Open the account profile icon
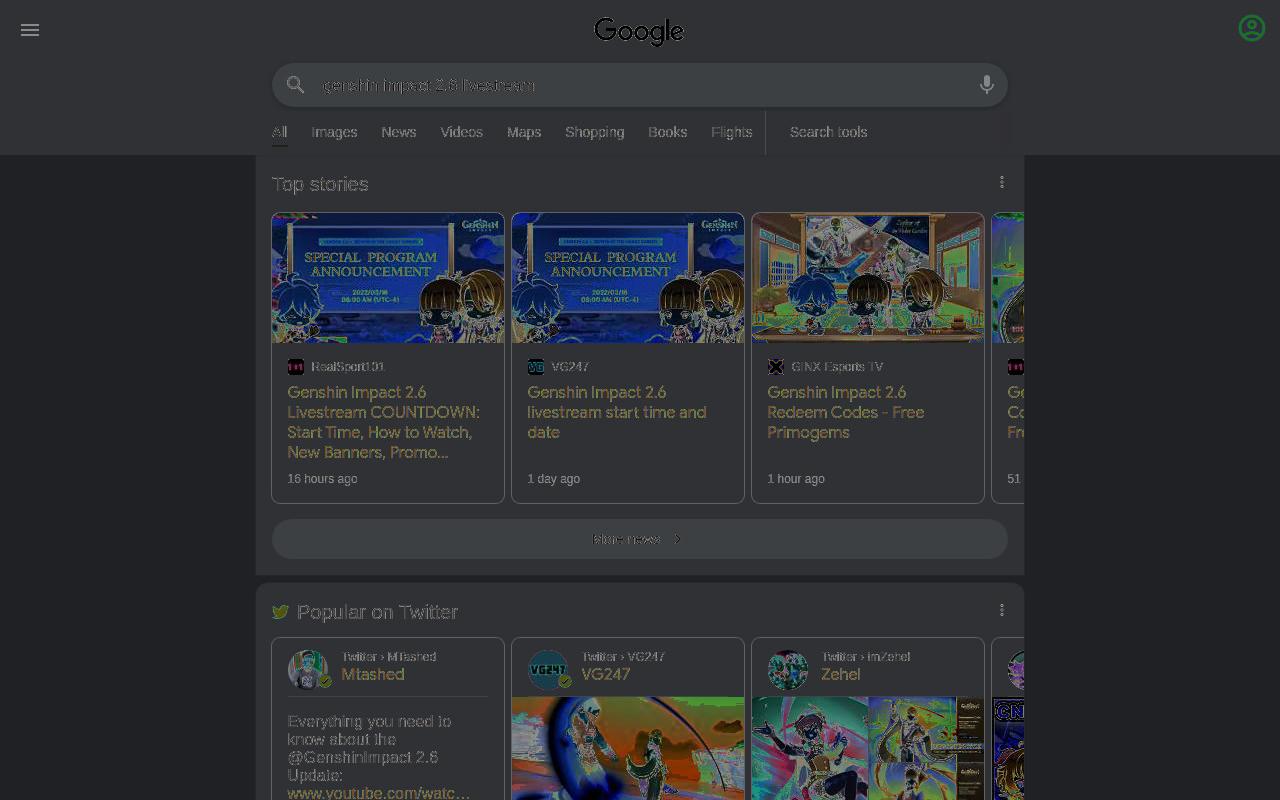This screenshot has width=1280, height=800. coord(1252,28)
